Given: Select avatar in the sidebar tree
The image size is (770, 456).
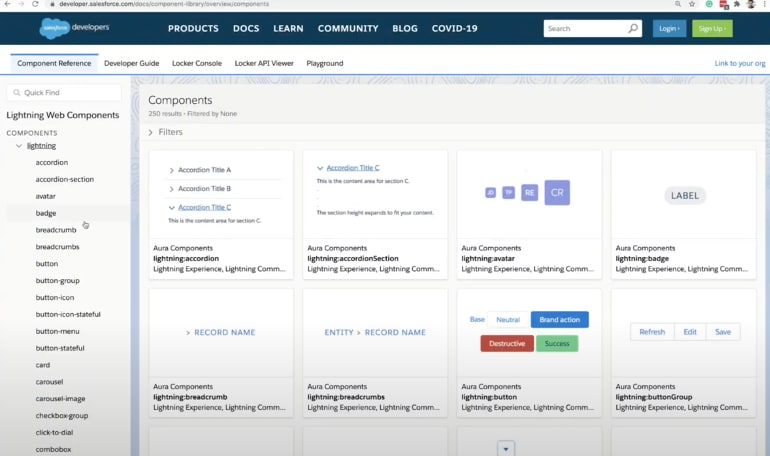Looking at the screenshot, I should click(x=45, y=196).
